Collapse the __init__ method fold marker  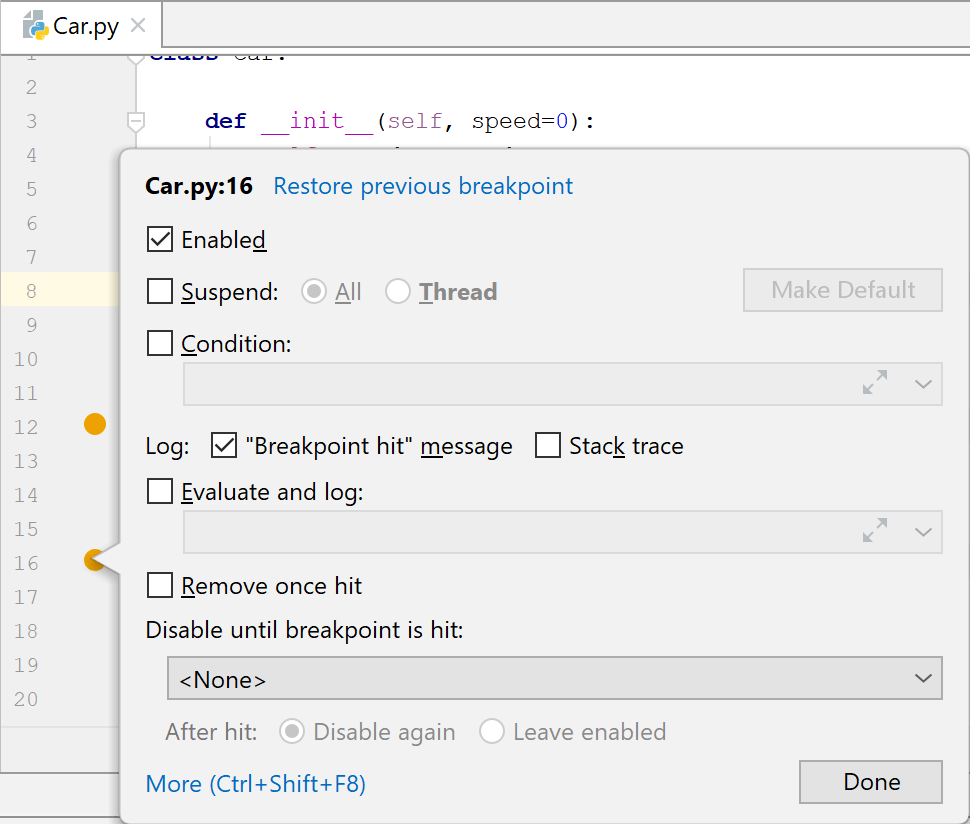137,121
